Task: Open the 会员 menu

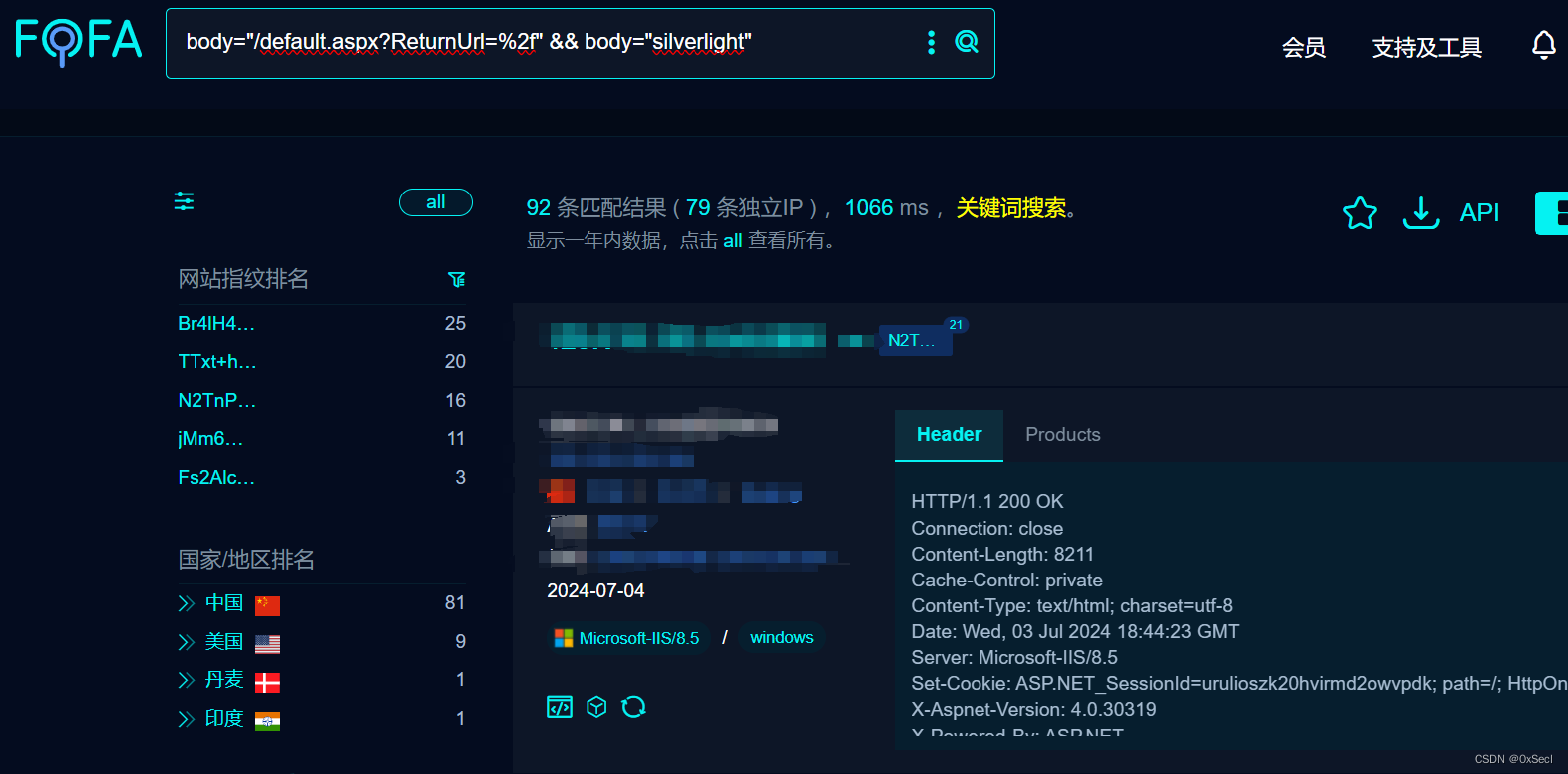Action: [x=1304, y=47]
